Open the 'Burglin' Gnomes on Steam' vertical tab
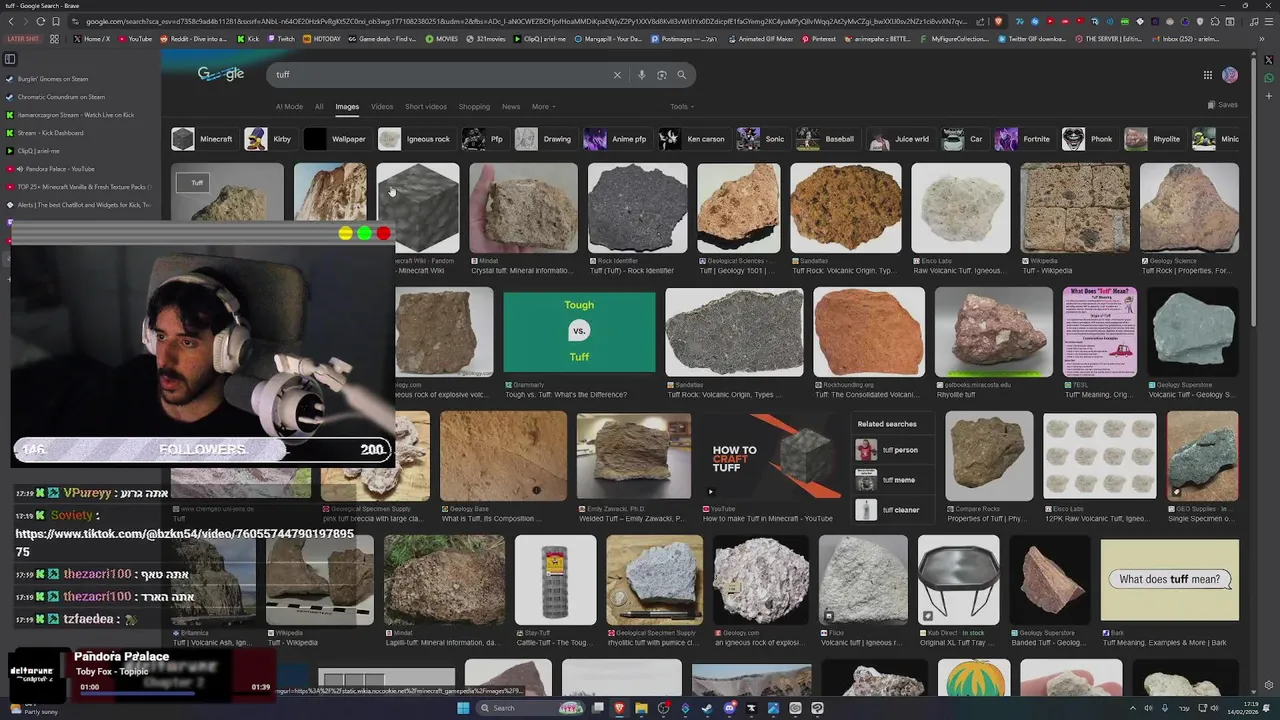1280x720 pixels. [80, 79]
